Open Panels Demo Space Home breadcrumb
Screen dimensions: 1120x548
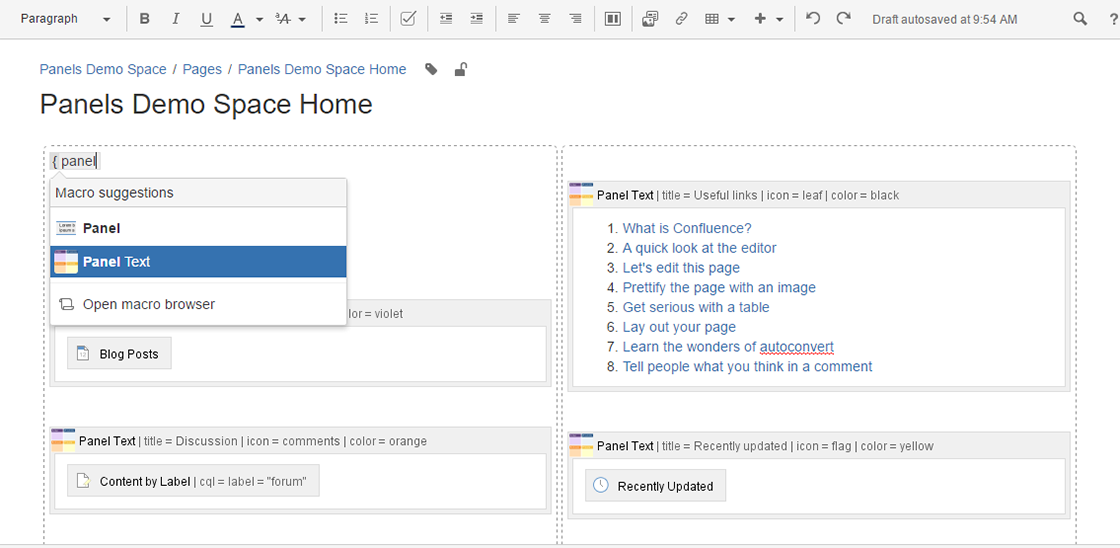point(321,69)
